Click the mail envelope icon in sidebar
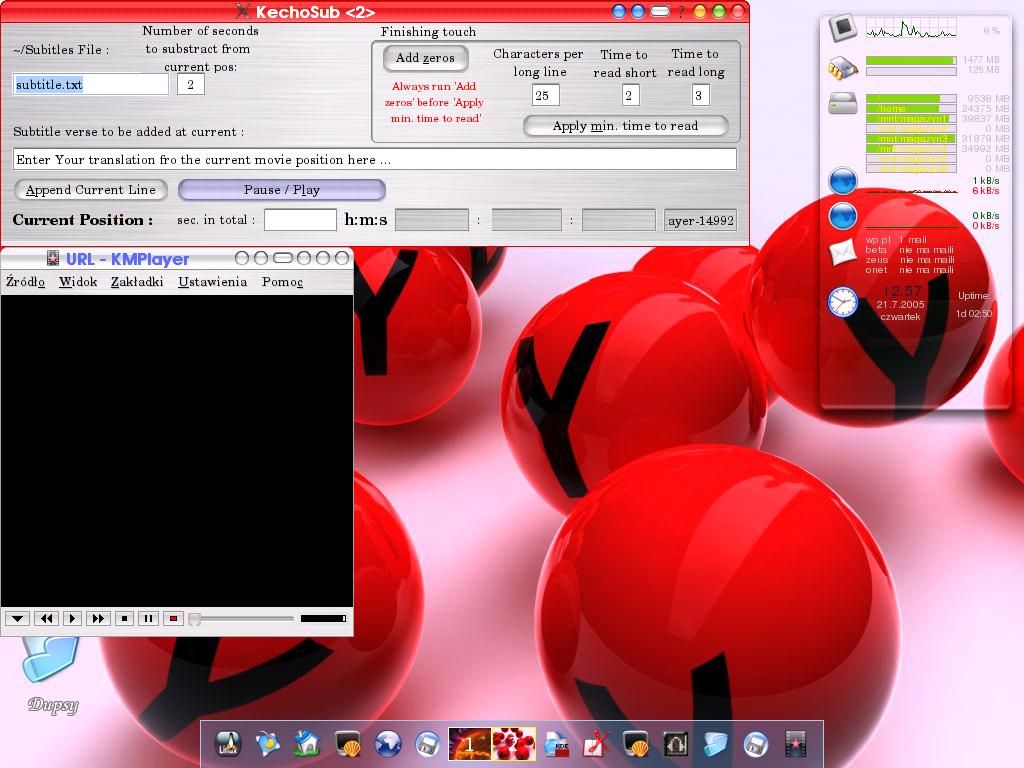Screen dimensions: 1024x768 tap(843, 252)
